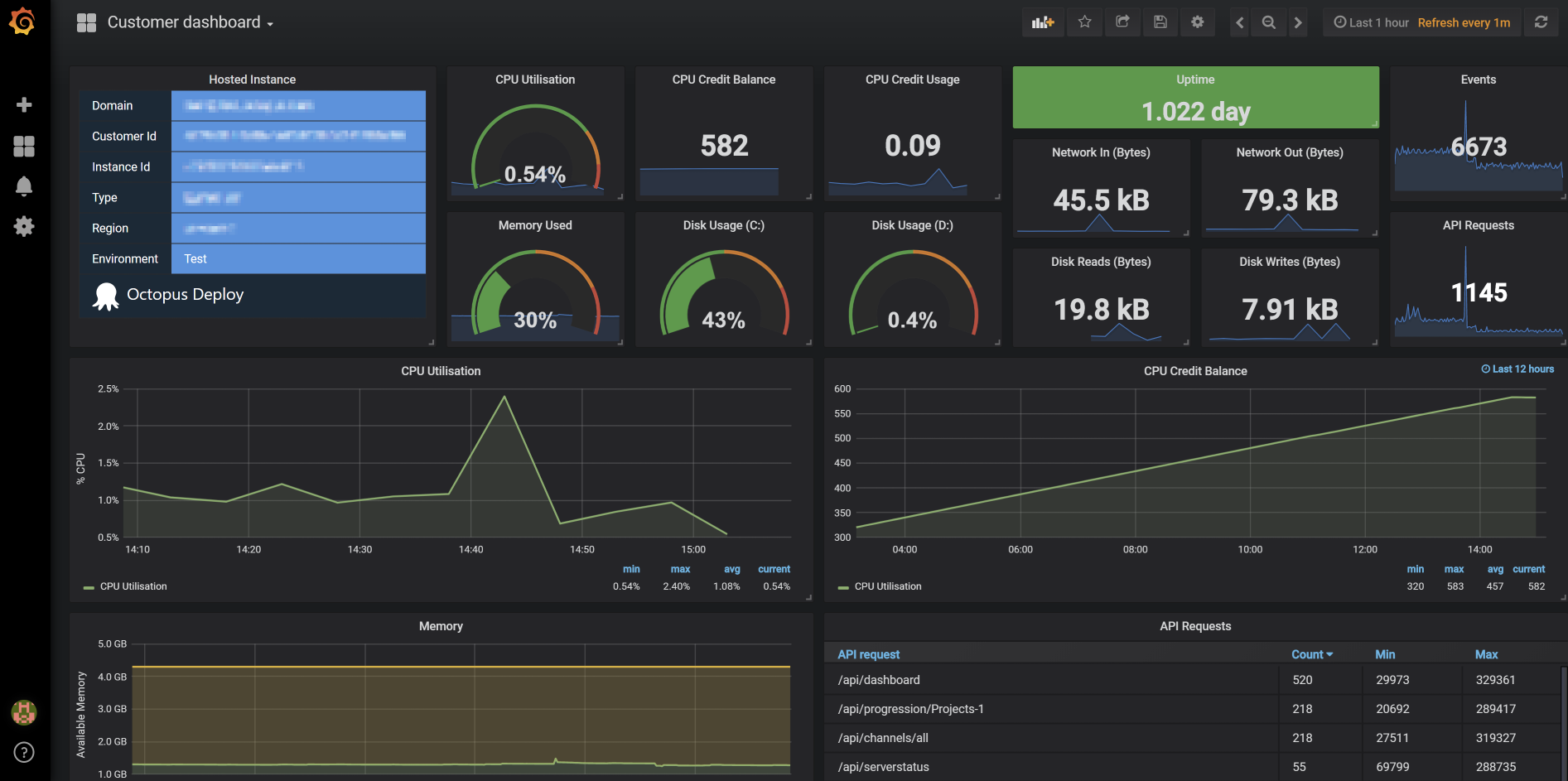Click the Create plus icon in the sidebar

click(24, 104)
